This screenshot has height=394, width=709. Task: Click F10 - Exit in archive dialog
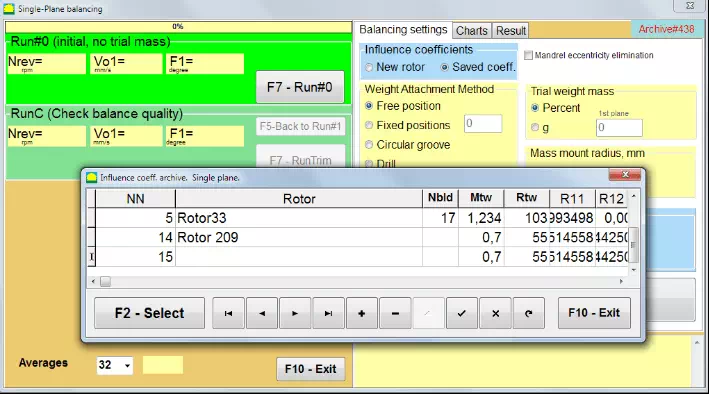594,313
